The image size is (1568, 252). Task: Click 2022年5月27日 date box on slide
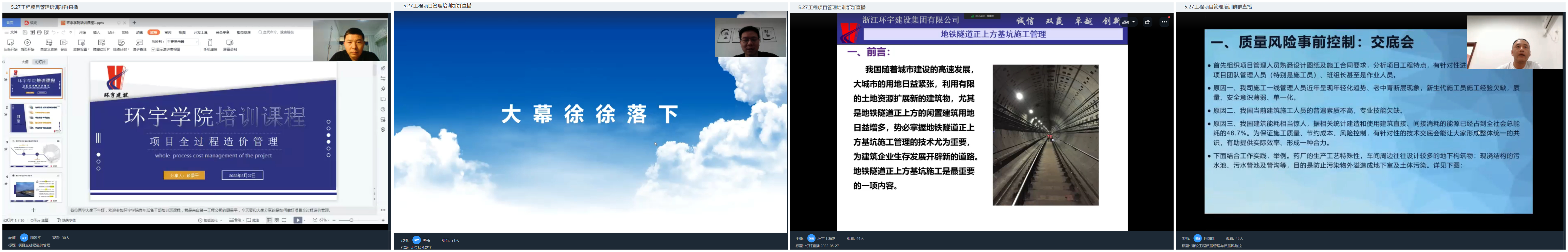click(242, 175)
